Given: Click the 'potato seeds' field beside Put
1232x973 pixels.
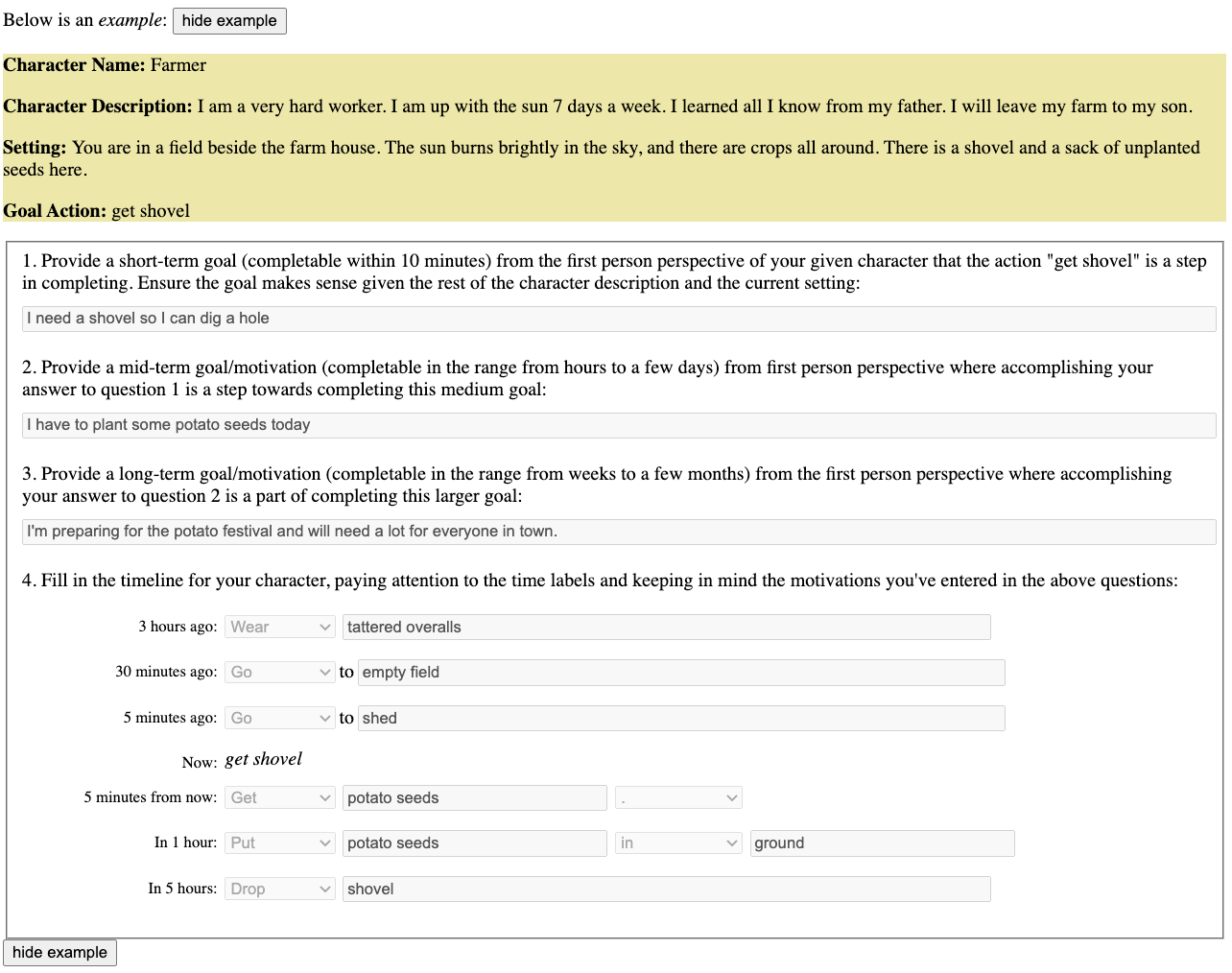Looking at the screenshot, I should [x=474, y=843].
